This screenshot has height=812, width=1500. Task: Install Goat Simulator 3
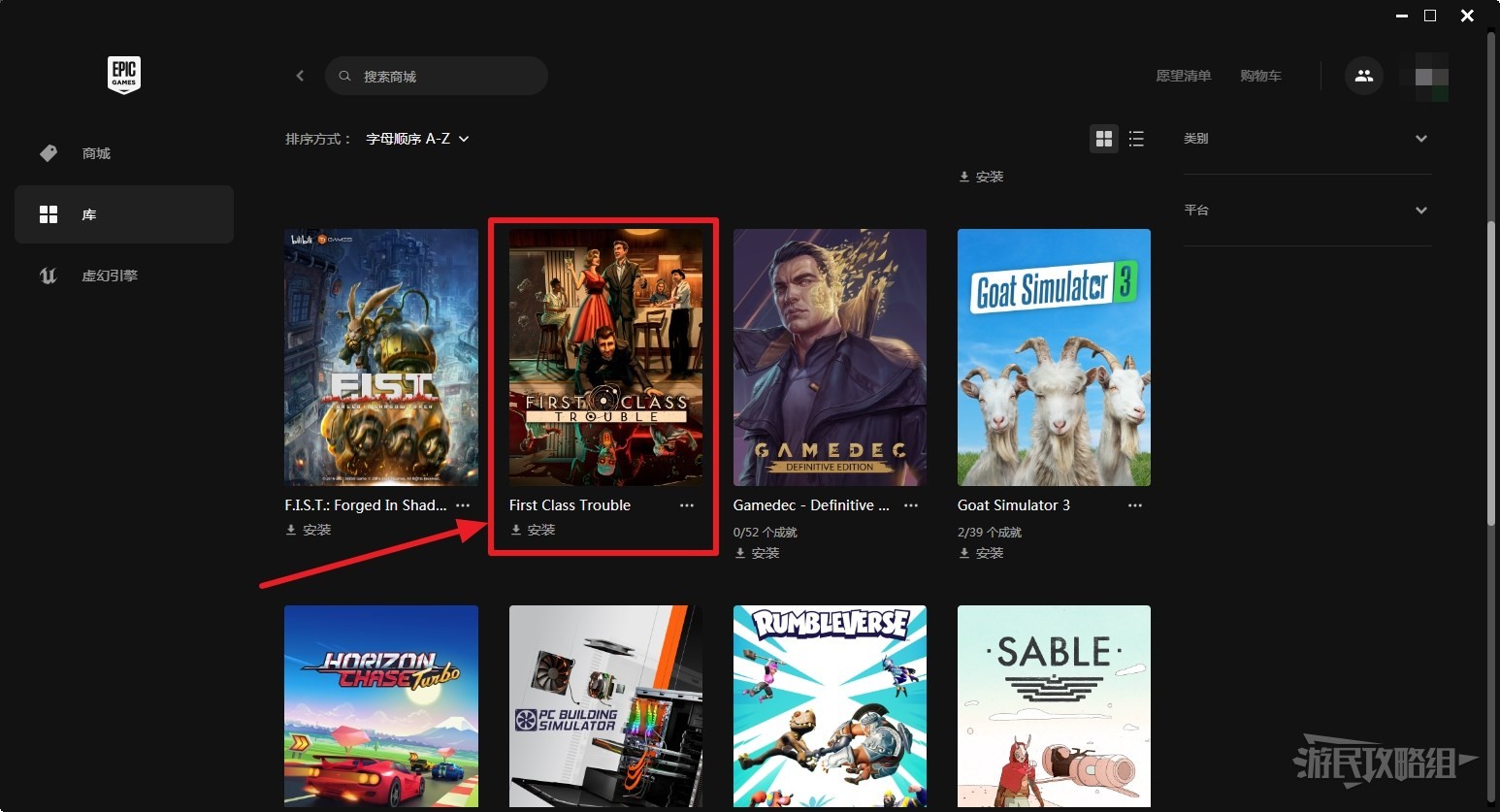[981, 553]
